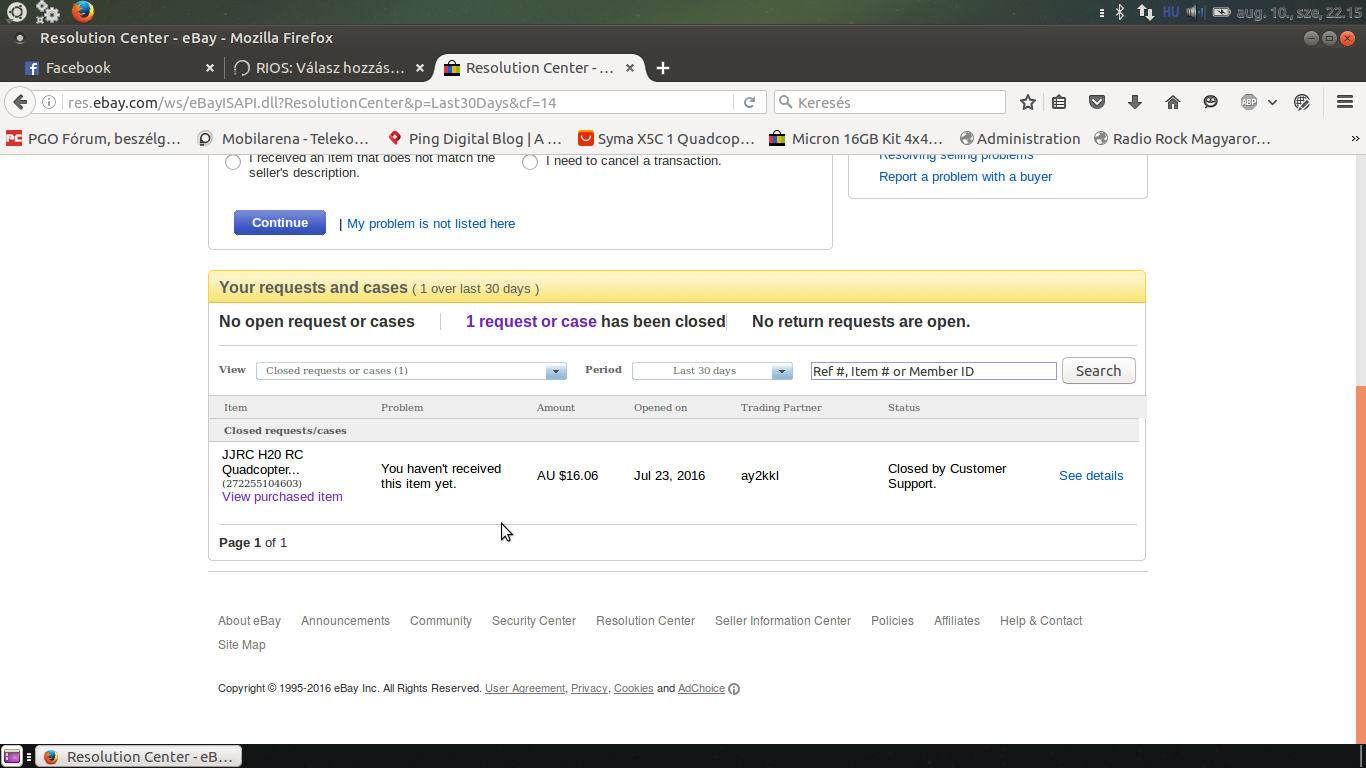The width and height of the screenshot is (1366, 768).
Task: Open Mobilarena bookmark
Action: pos(283,139)
